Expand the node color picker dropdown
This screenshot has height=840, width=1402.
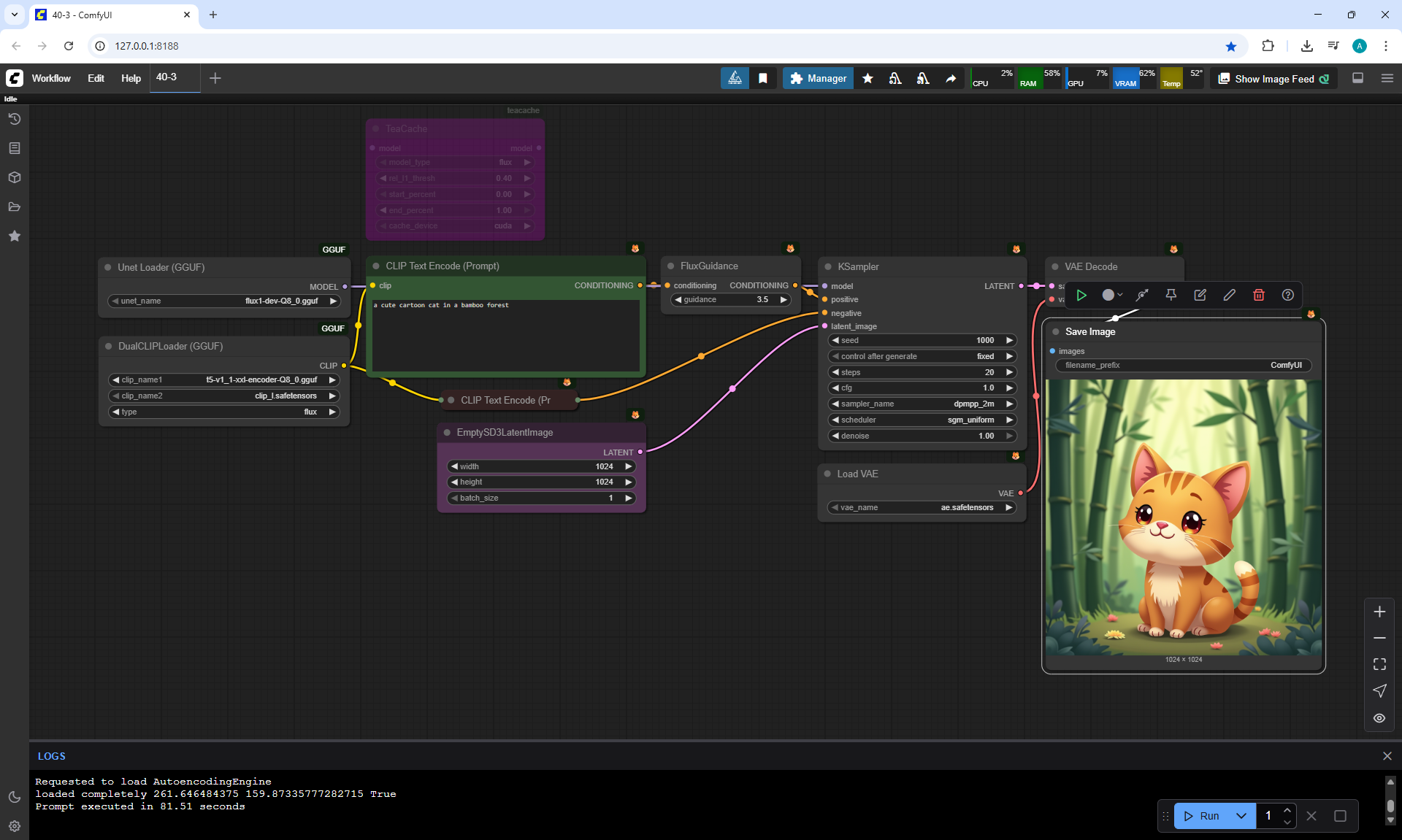1112,295
